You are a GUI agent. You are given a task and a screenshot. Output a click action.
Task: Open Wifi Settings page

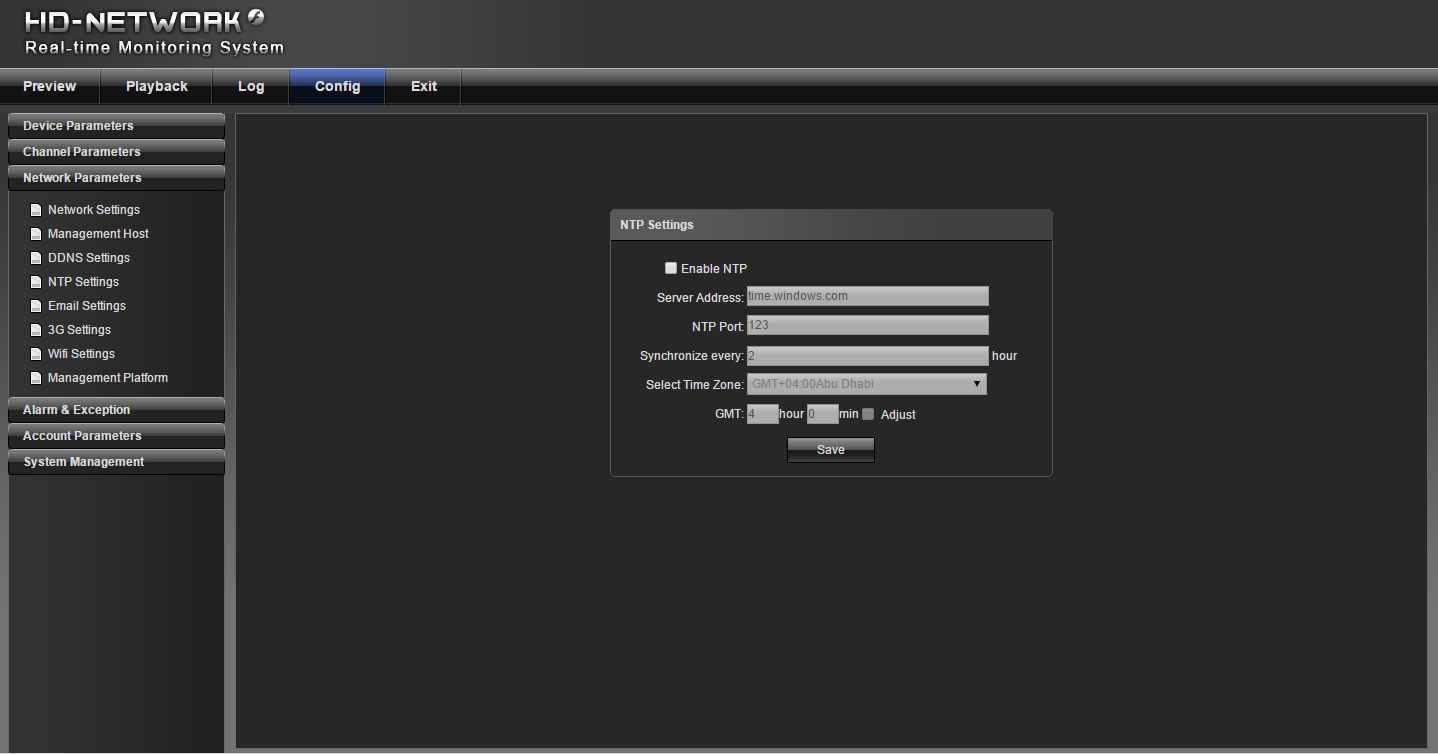(x=81, y=354)
